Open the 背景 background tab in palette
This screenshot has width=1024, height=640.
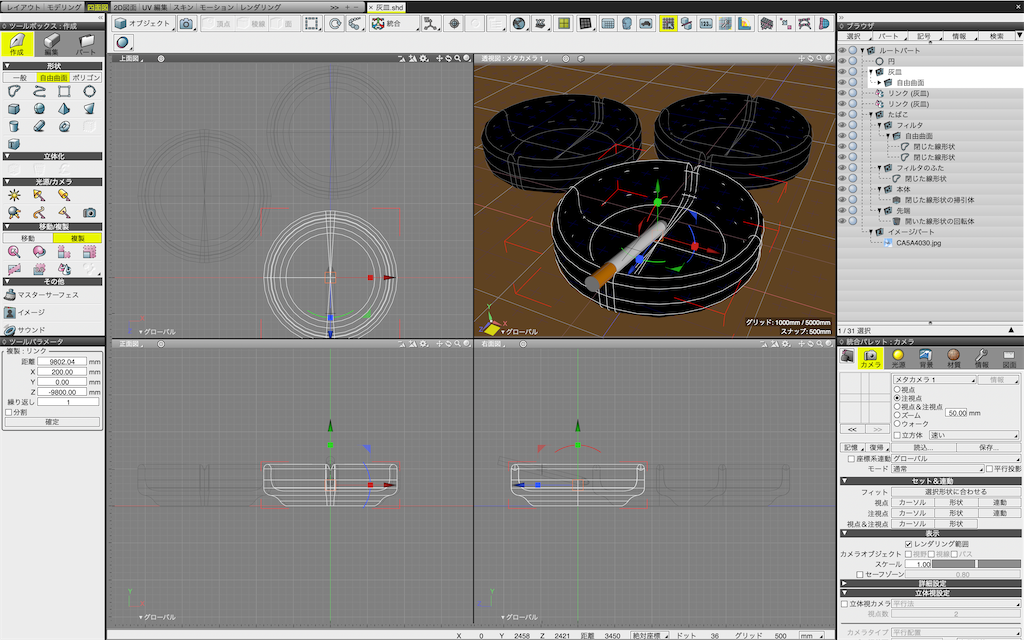(x=925, y=358)
